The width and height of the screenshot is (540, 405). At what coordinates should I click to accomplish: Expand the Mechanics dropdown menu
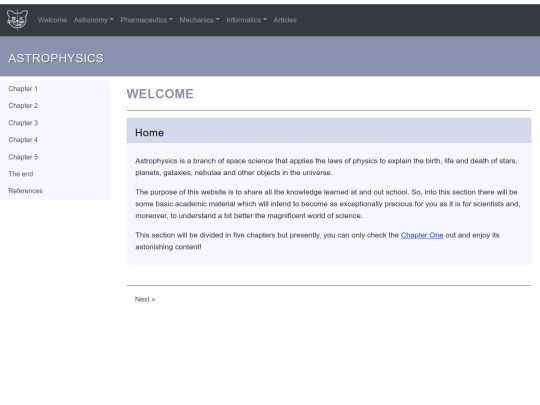point(199,20)
